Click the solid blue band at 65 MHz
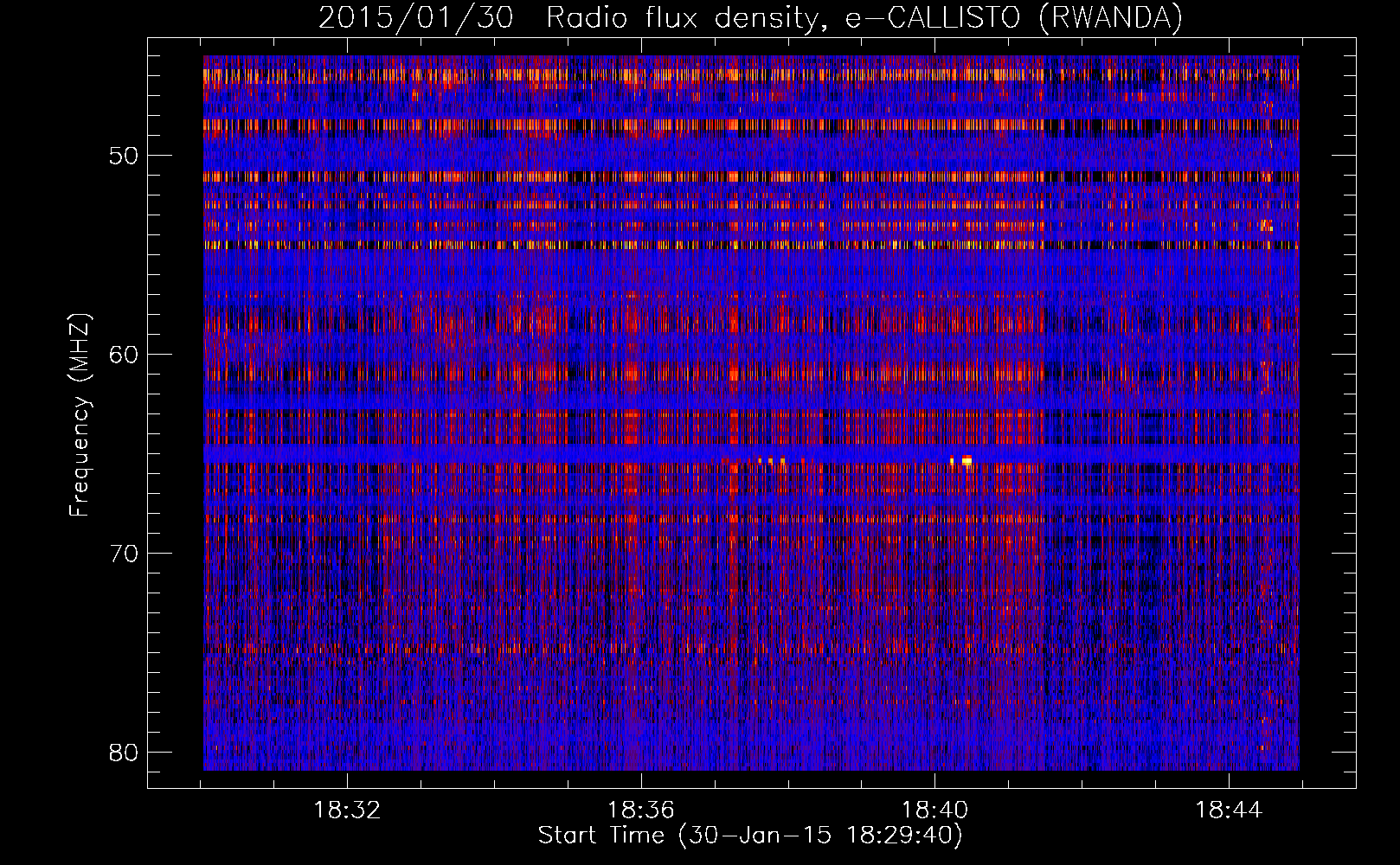The image size is (1400, 865). point(519,454)
